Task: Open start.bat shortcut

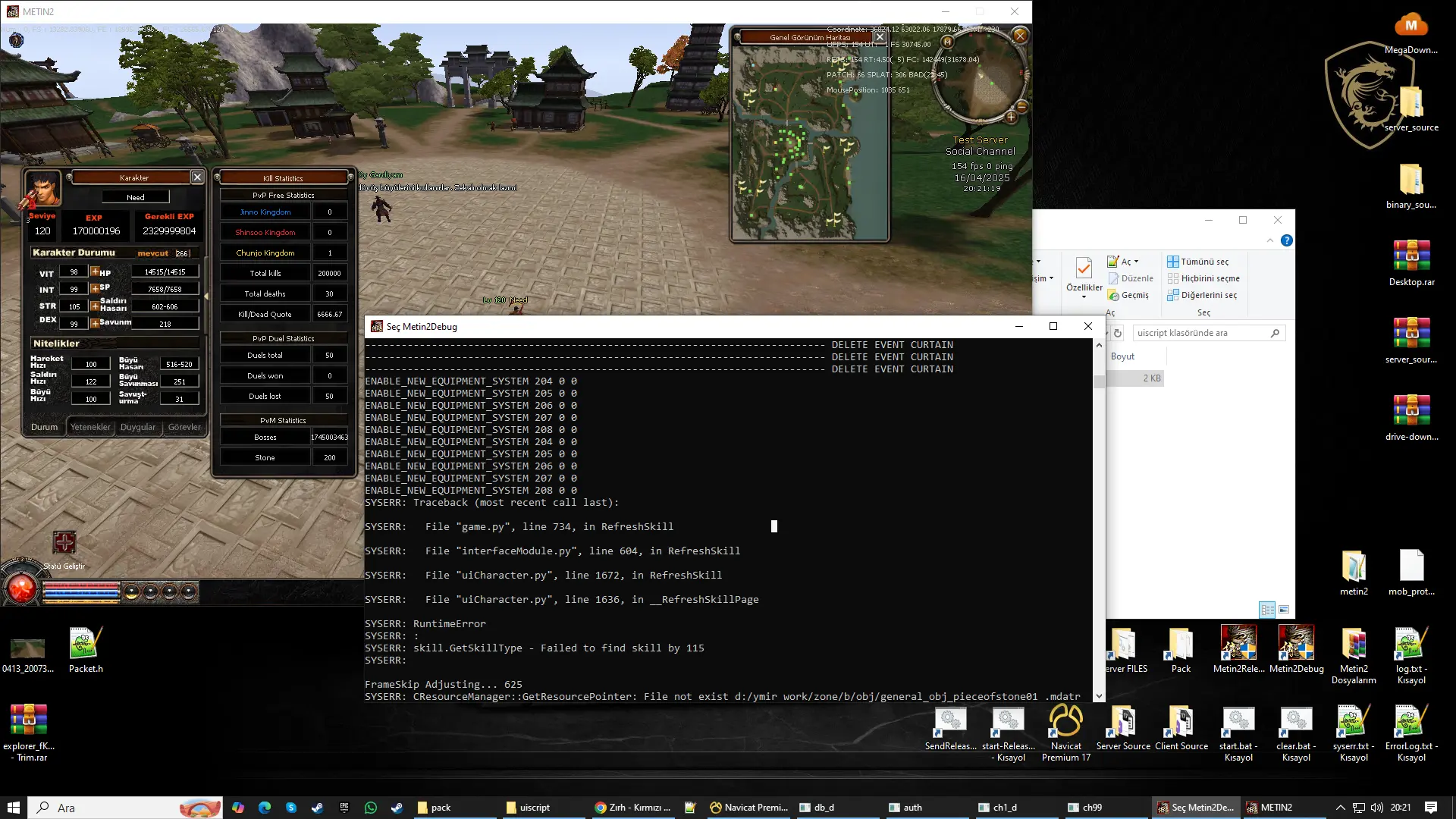Action: 1238,733
